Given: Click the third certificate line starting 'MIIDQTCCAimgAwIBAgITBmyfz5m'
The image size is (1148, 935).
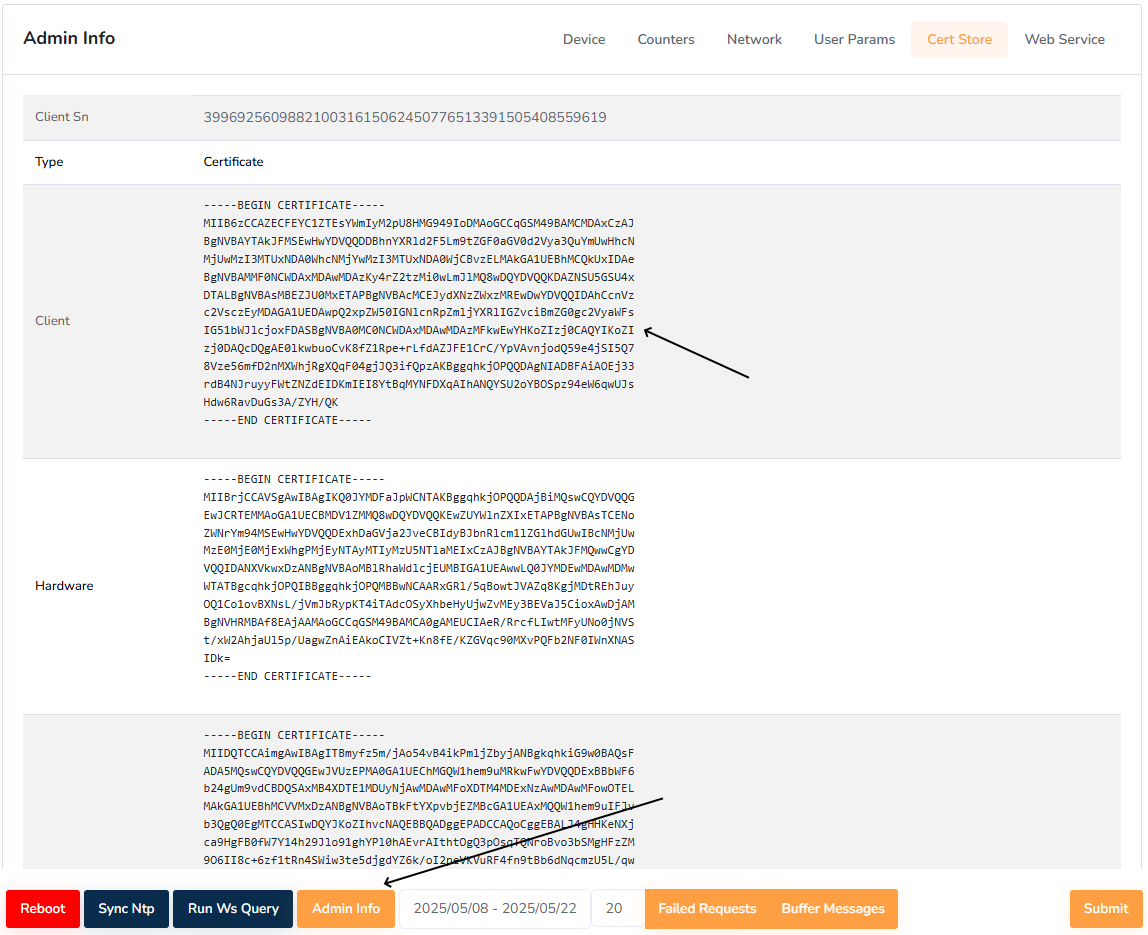Looking at the screenshot, I should pos(419,753).
